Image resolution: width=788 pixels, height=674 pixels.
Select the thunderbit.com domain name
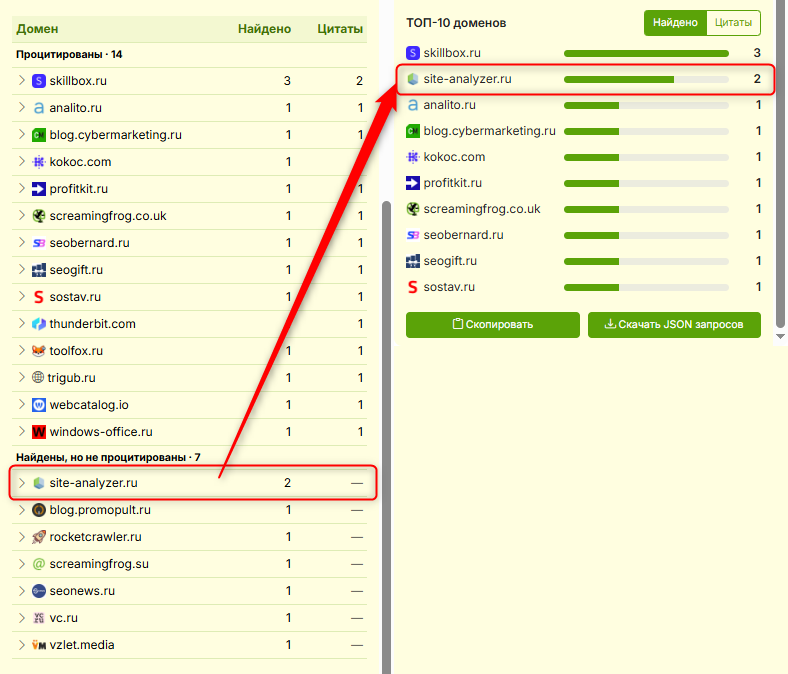92,324
